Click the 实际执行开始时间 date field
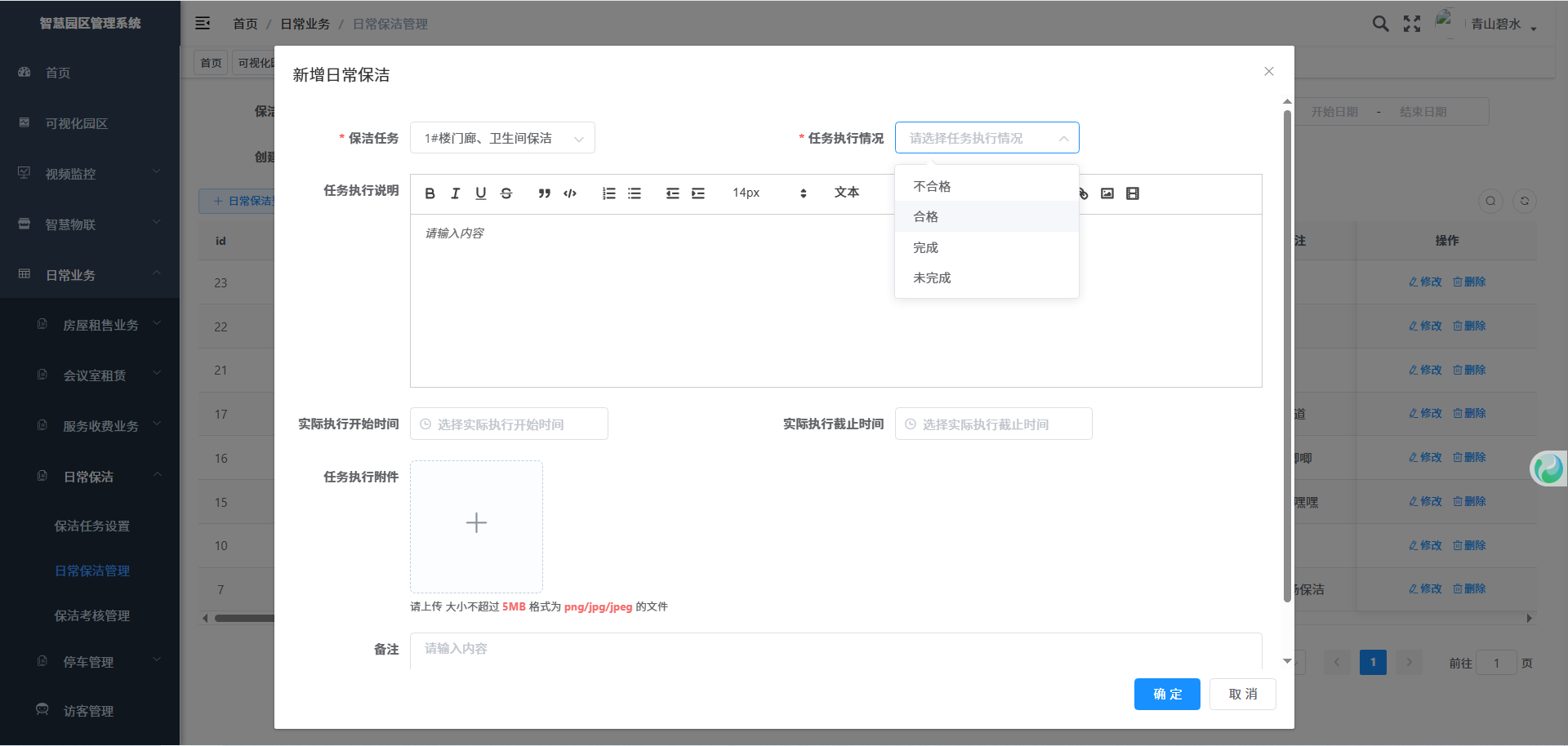Image resolution: width=1568 pixels, height=746 pixels. tap(509, 424)
